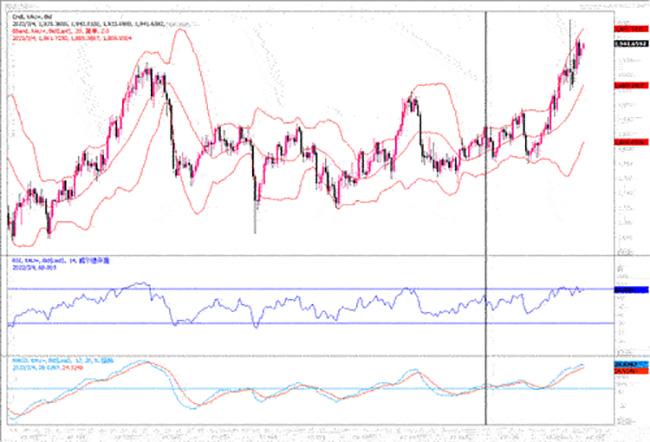Select the RSI lower oversold level line
Screen dimensions: 650x442
300,323
